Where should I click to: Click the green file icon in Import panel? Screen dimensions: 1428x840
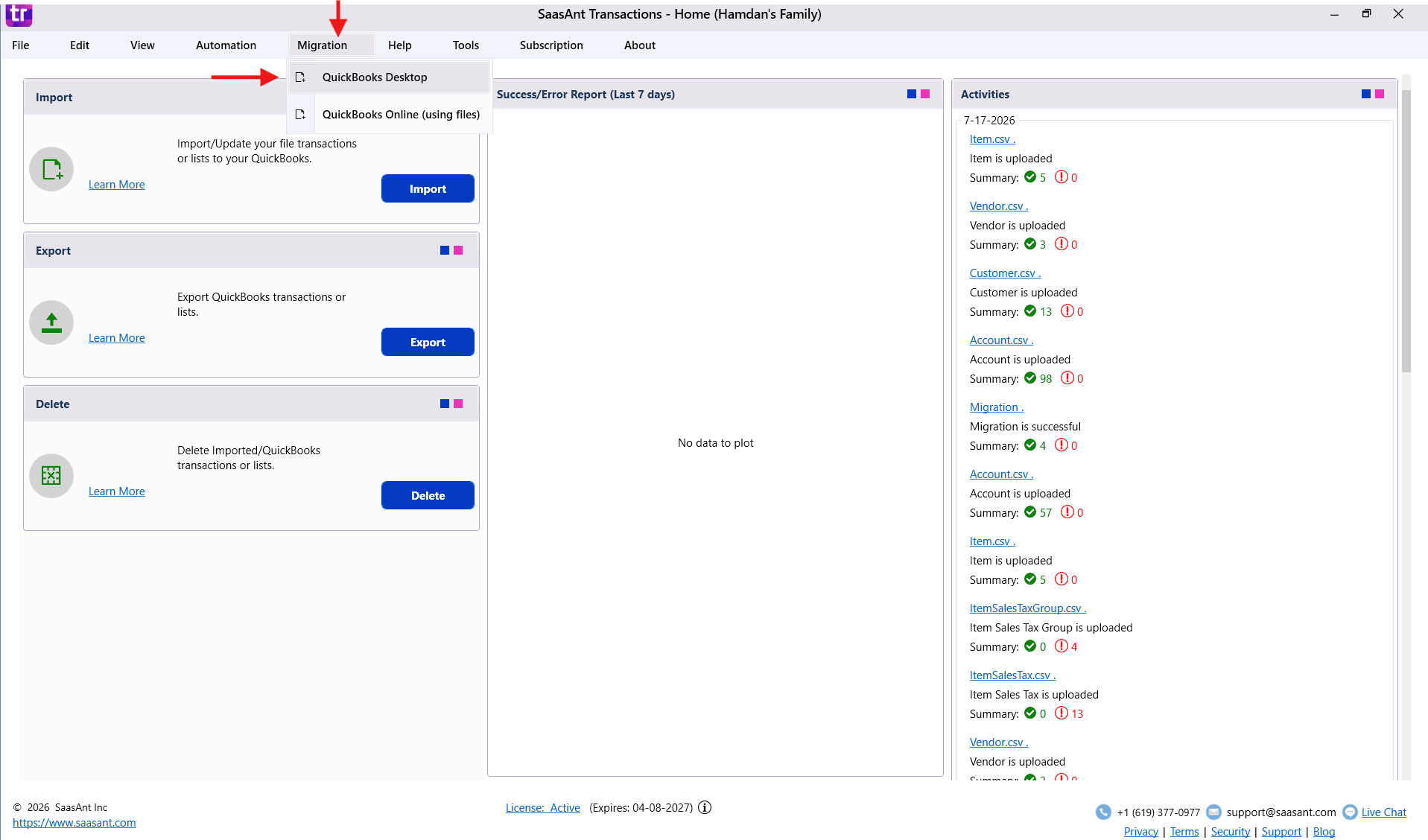(51, 169)
